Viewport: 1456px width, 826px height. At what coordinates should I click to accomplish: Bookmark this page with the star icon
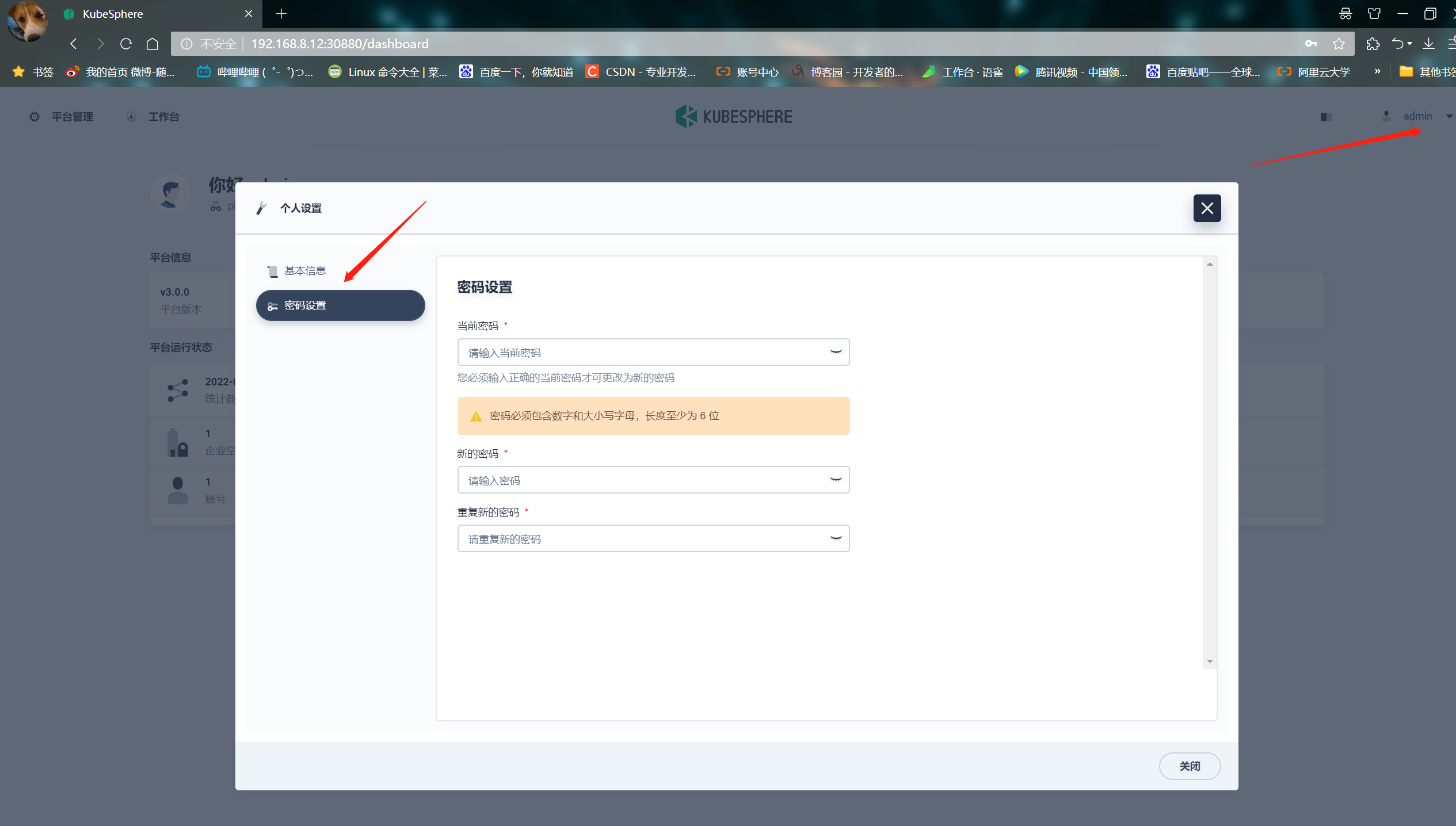(1339, 44)
